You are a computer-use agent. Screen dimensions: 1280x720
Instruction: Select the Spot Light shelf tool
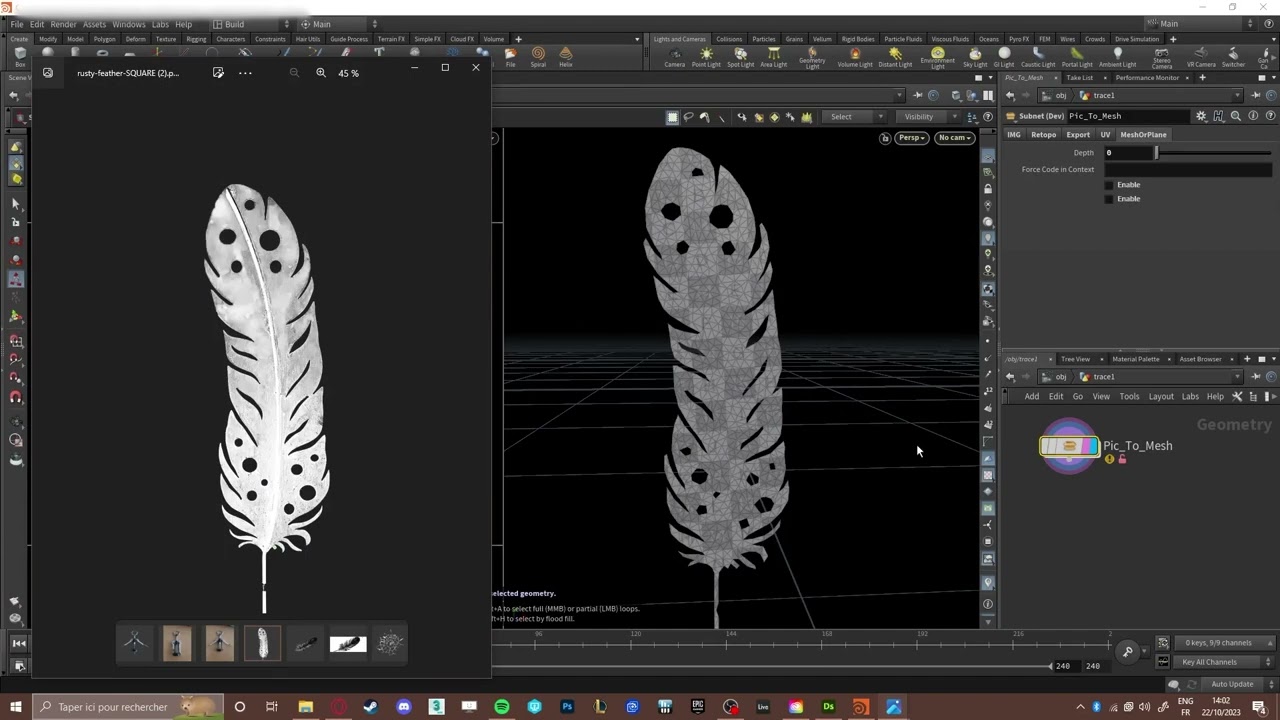pyautogui.click(x=740, y=57)
